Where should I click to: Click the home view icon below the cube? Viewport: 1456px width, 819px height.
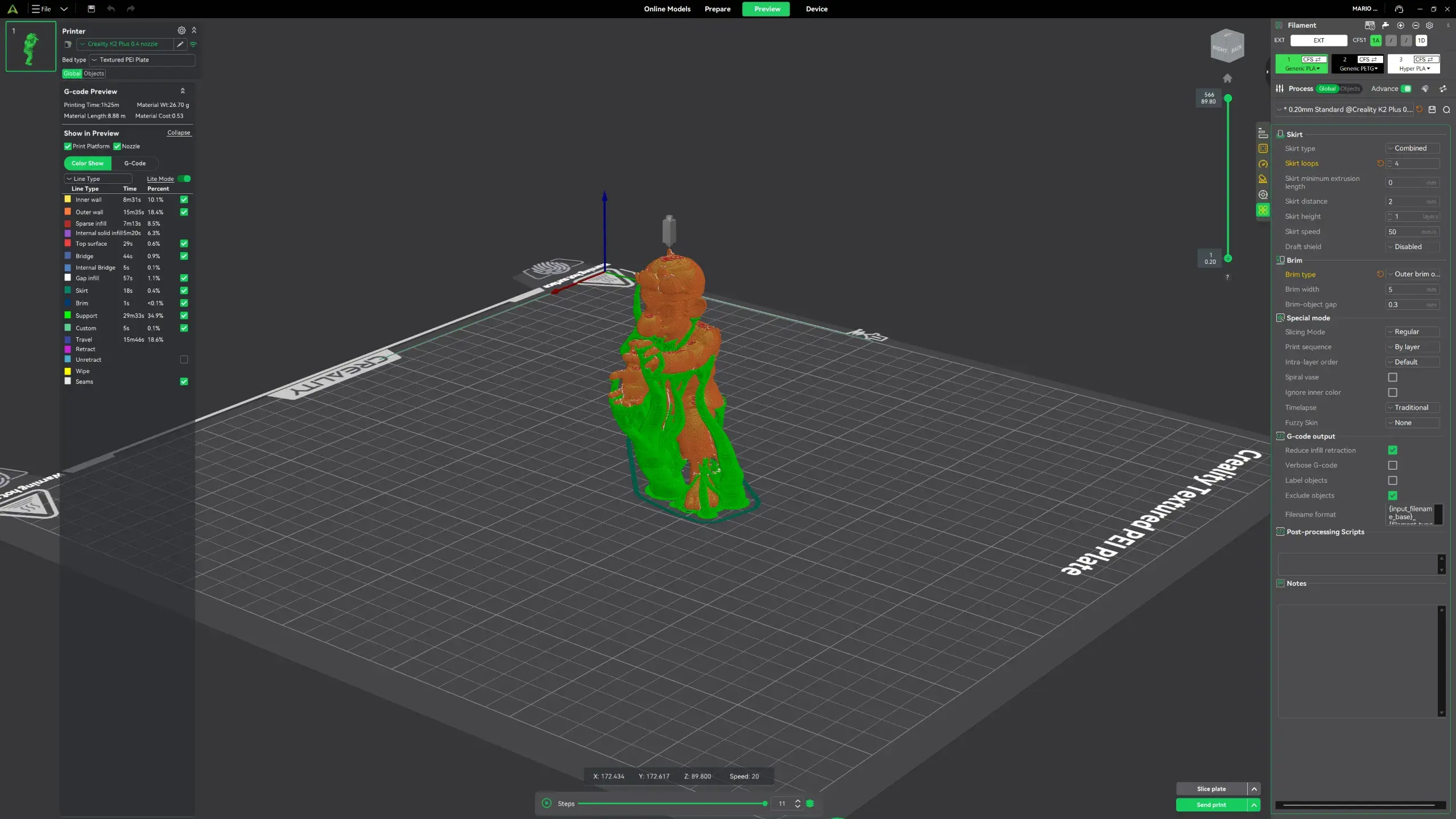(1227, 78)
